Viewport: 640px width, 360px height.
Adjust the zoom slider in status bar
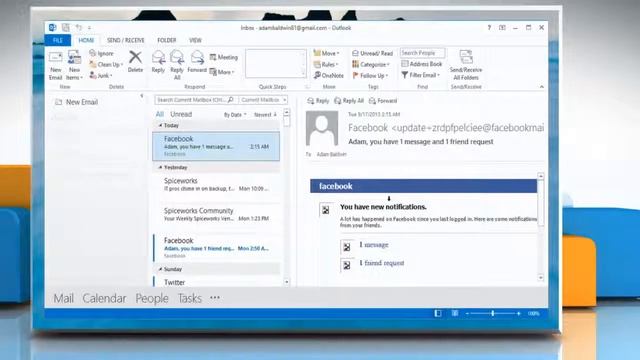(493, 313)
